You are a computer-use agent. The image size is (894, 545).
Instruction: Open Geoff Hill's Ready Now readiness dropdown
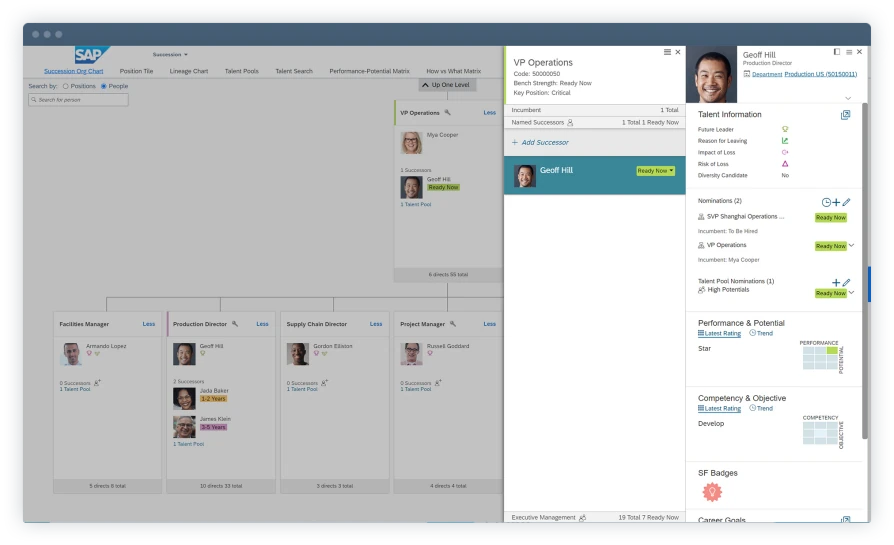click(x=656, y=171)
